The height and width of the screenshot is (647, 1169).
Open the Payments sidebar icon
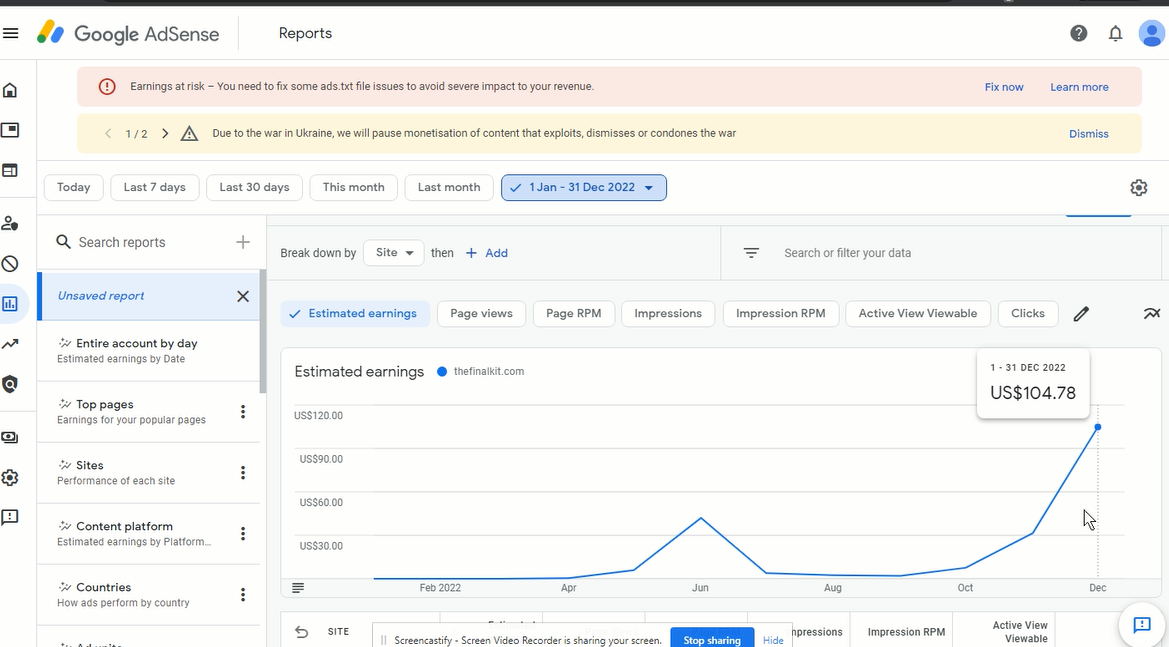[x=10, y=438]
